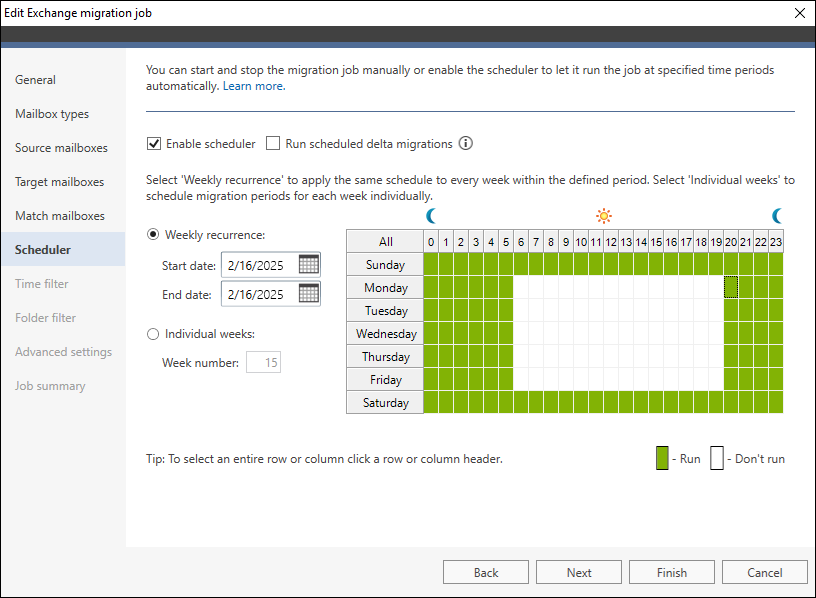
Task: Uncheck the Enable scheduler checkbox
Action: coord(154,144)
